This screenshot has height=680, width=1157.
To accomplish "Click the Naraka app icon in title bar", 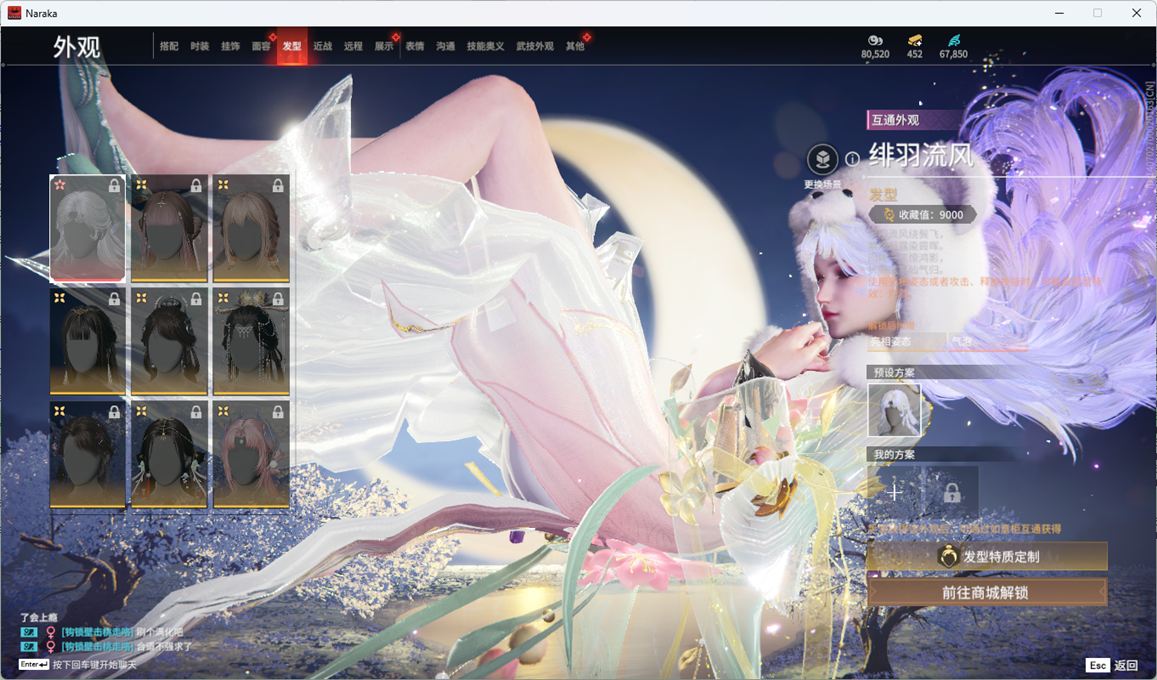I will coord(14,13).
